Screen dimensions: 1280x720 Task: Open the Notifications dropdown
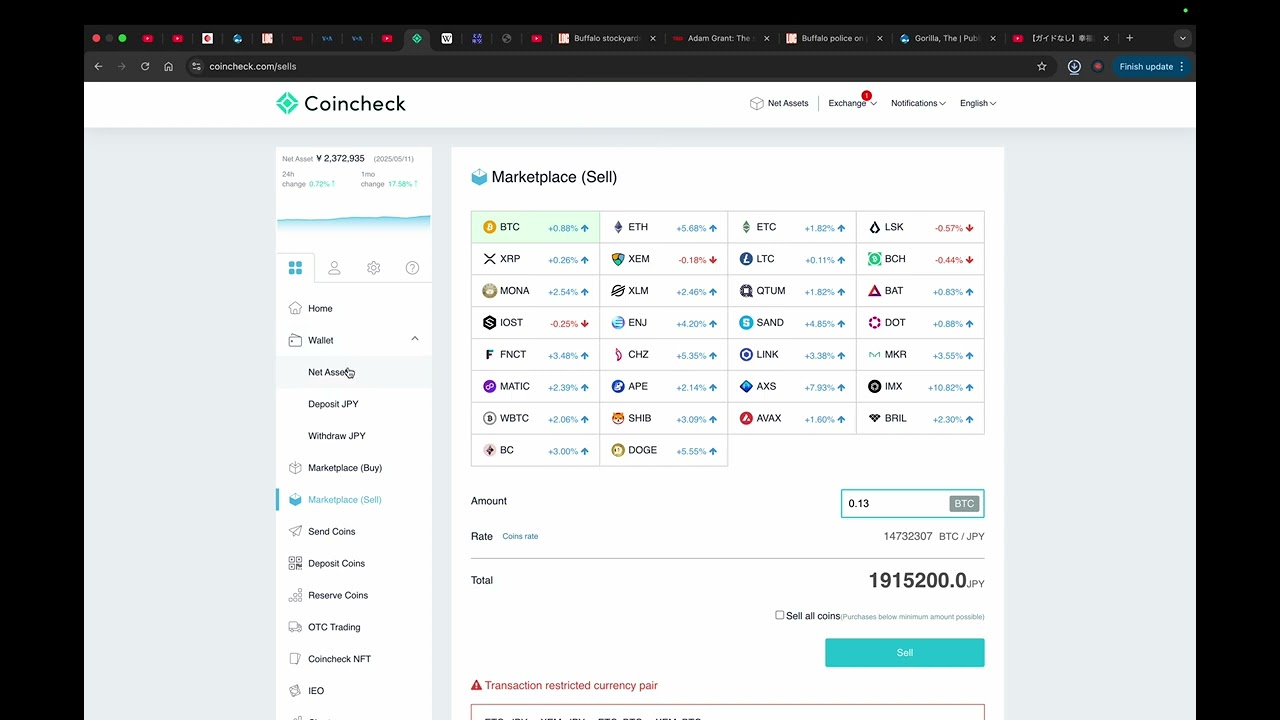pos(918,103)
